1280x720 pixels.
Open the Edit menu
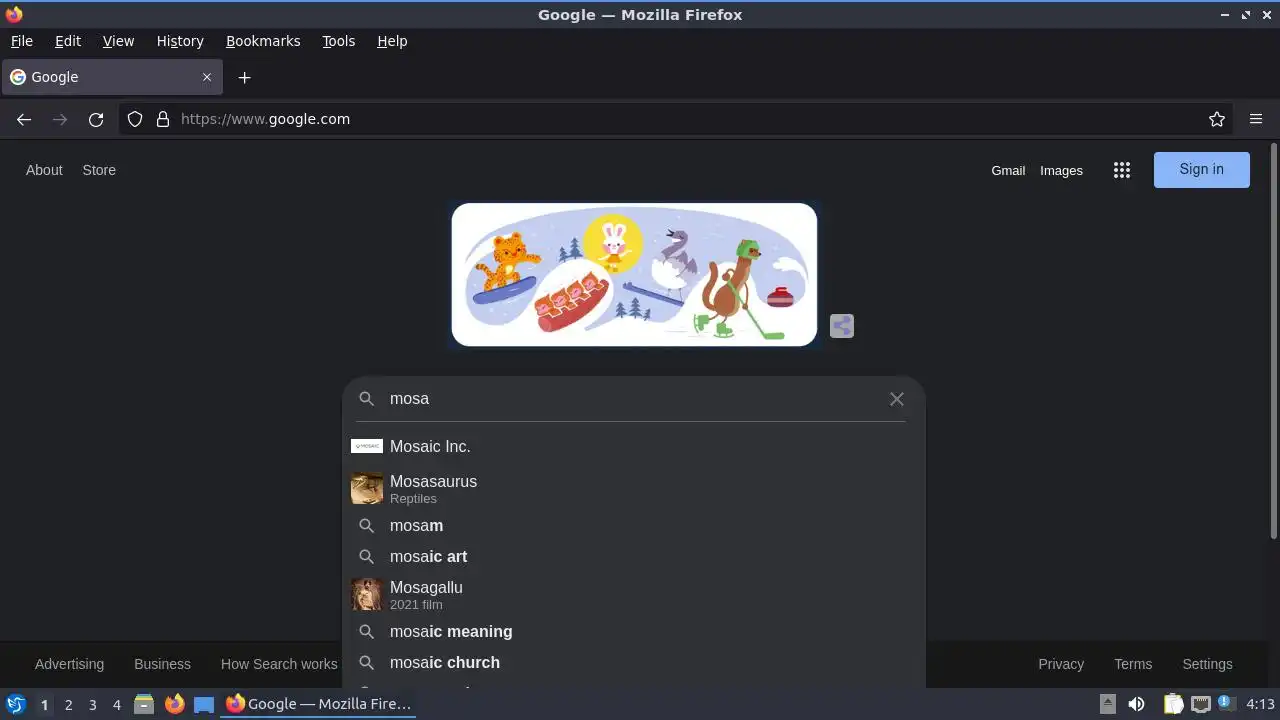coord(68,41)
